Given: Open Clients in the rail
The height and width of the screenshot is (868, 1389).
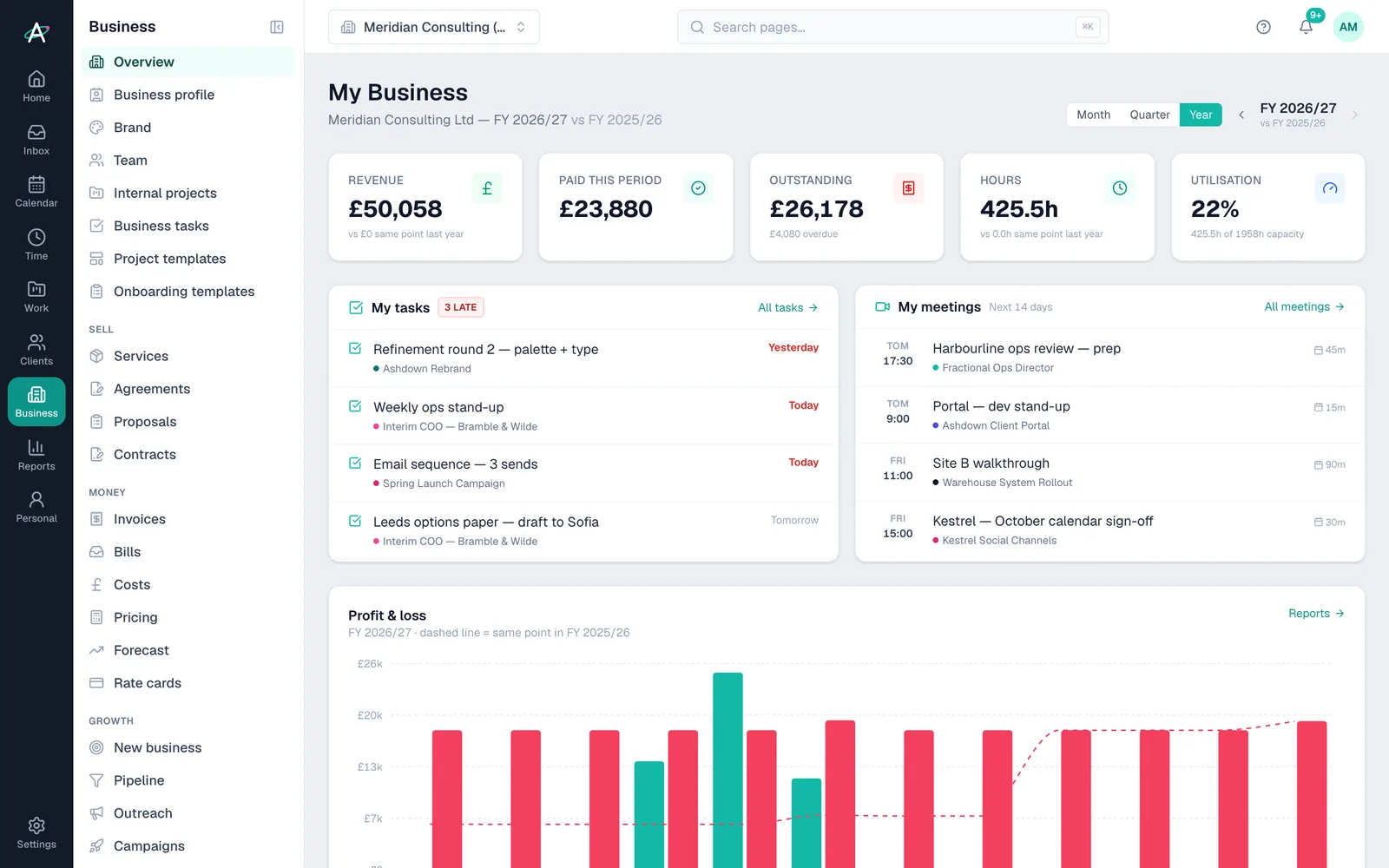Looking at the screenshot, I should pyautogui.click(x=36, y=350).
